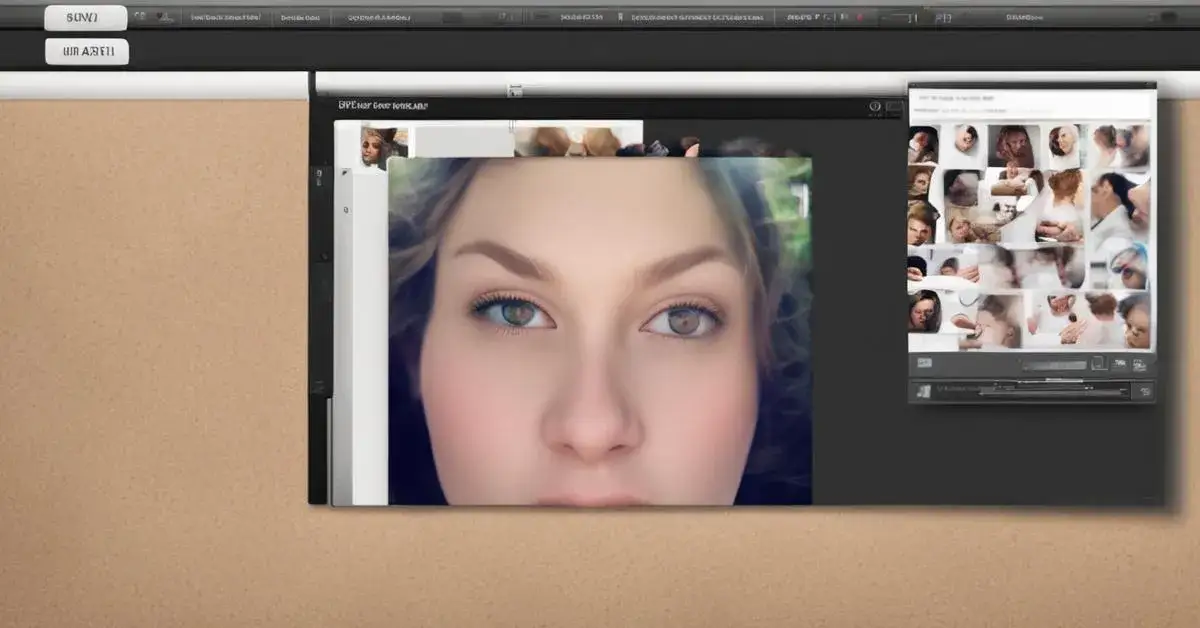This screenshot has height=628, width=1200.
Task: Click the round info icon in editor header
Action: pos(875,107)
